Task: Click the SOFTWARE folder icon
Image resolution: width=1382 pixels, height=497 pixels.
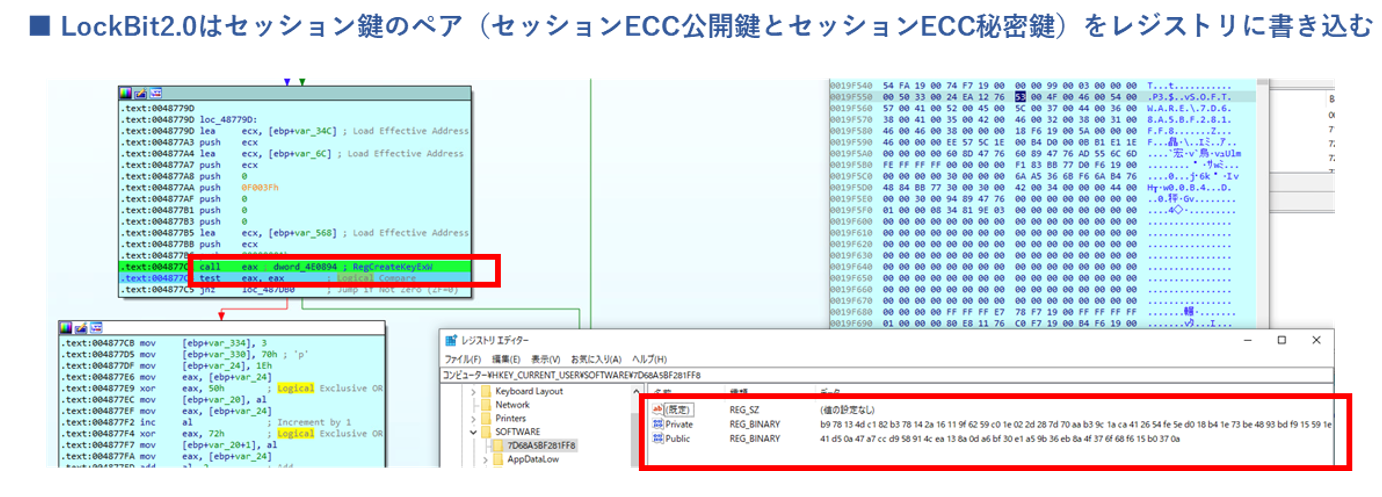Action: pos(486,431)
